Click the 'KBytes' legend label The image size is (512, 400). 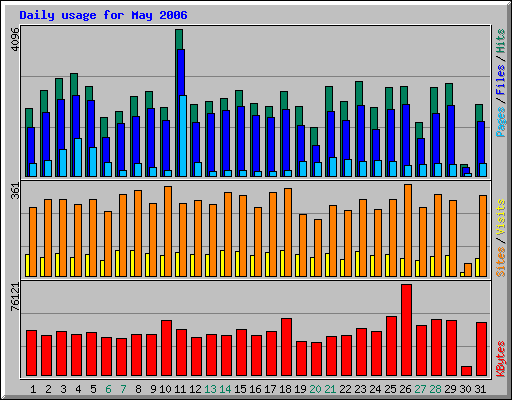[x=501, y=359]
